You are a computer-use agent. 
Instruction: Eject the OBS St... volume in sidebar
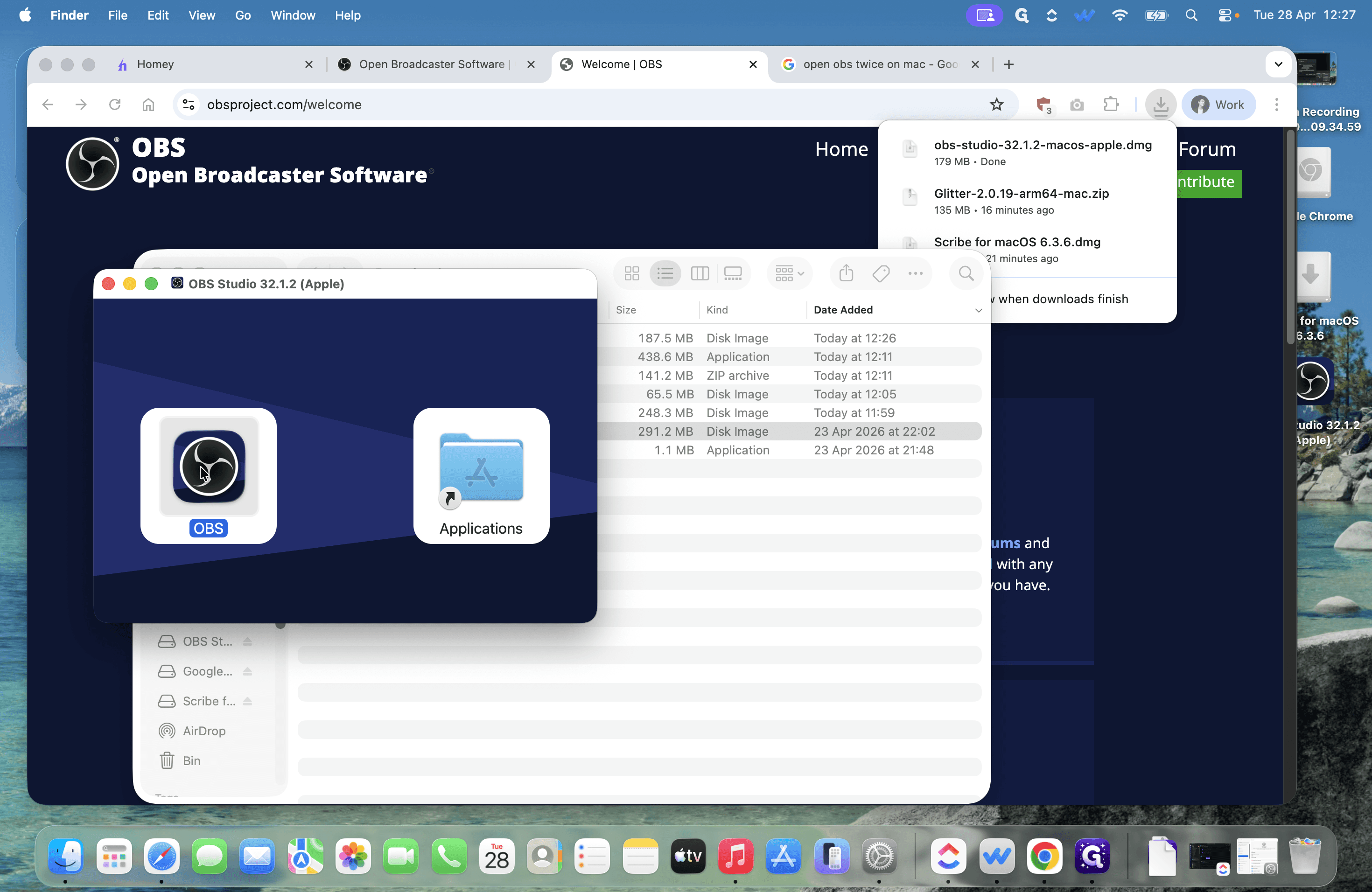[247, 641]
